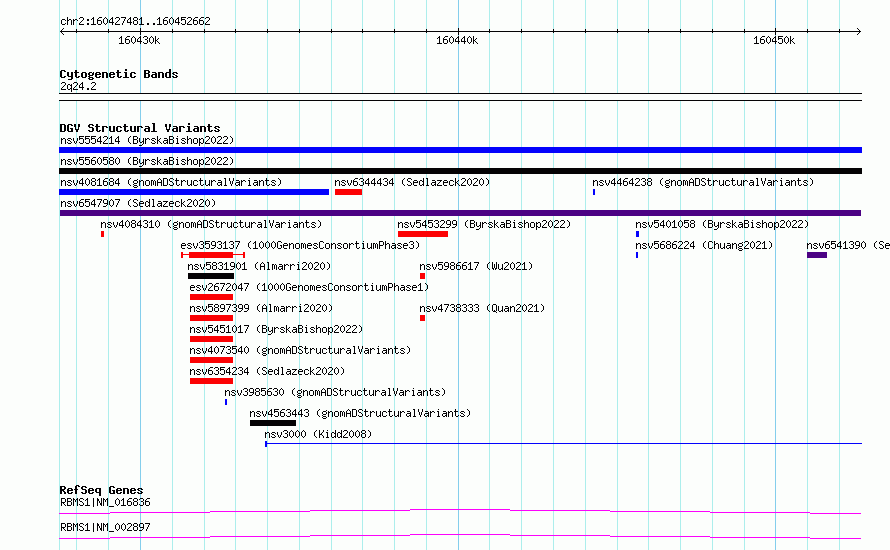
Task: Select the nsv4563443 black variant bar
Action: 273,423
